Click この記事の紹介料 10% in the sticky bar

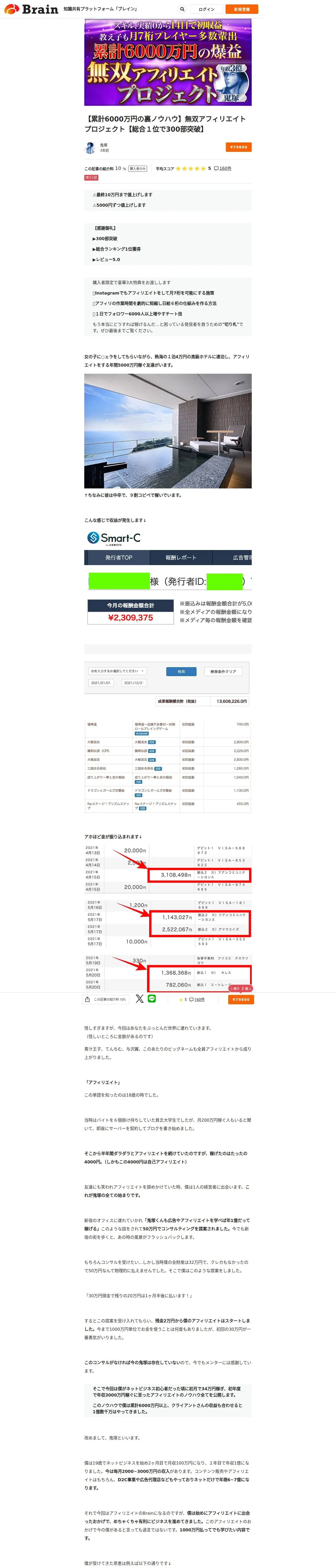coord(110,1000)
